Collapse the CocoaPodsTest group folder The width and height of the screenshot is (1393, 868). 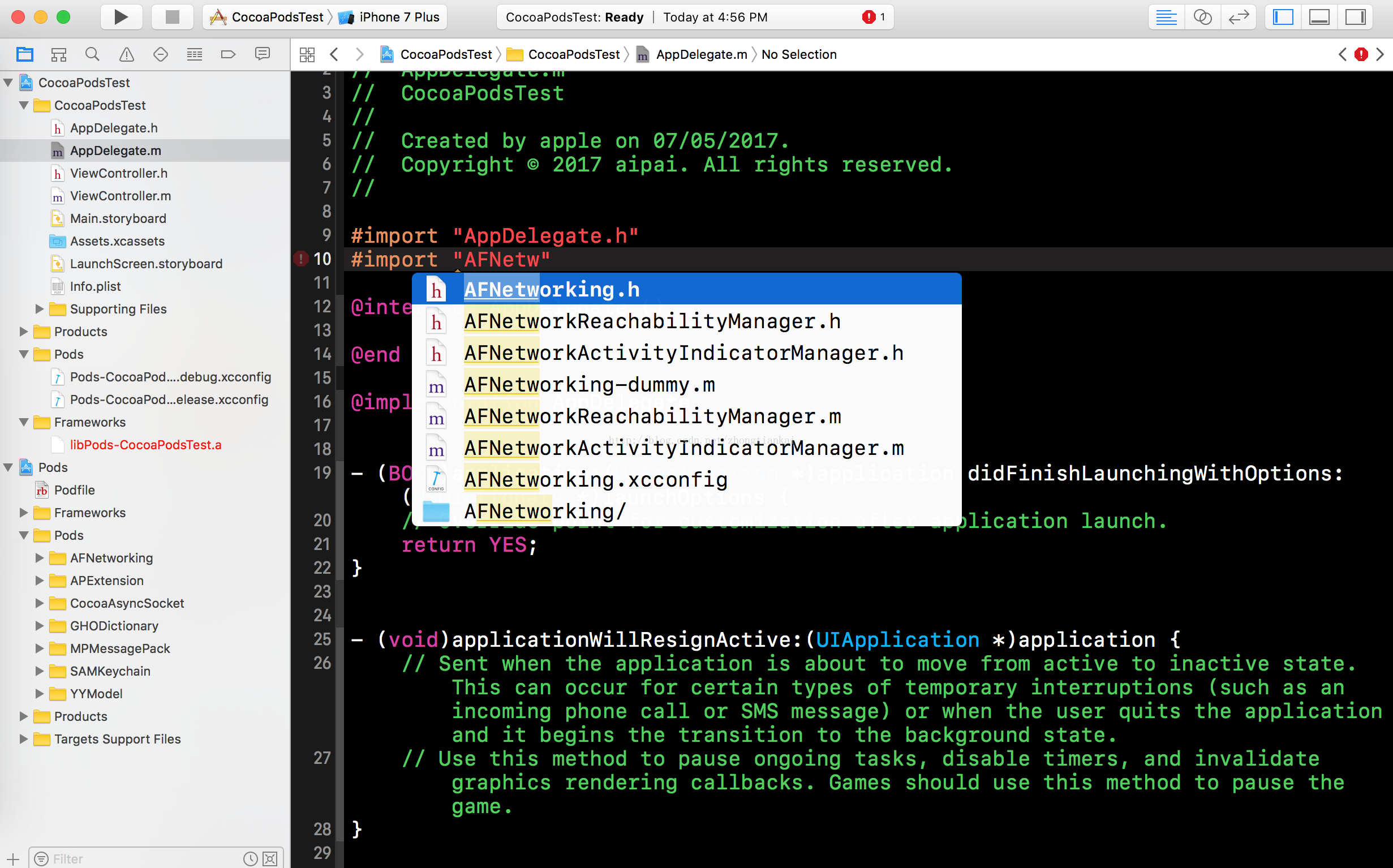(24, 106)
